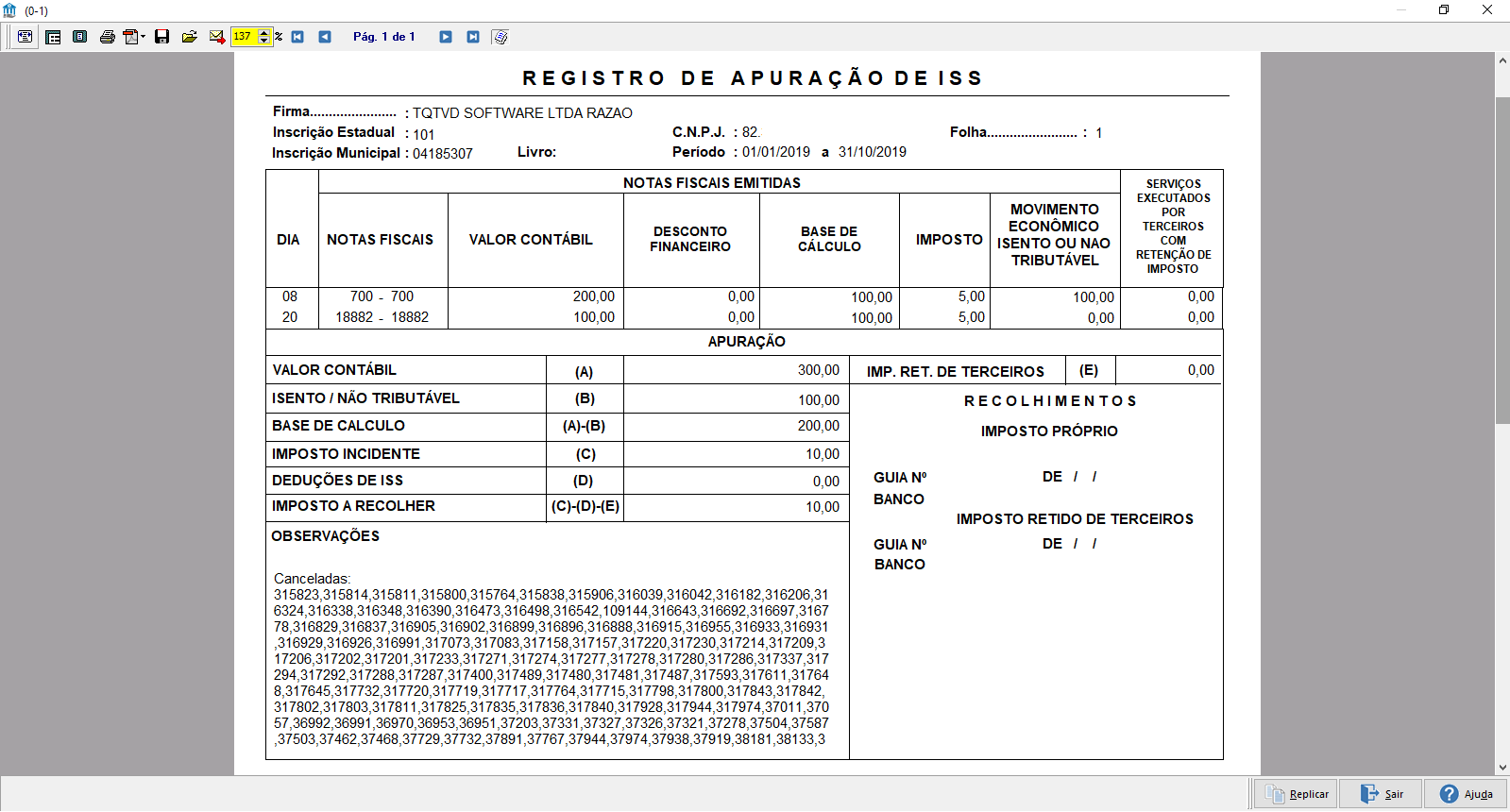Click firm name TQTVD SOFTWARE LTDA RAZAO
This screenshot has height=812, width=1510.
tap(522, 113)
